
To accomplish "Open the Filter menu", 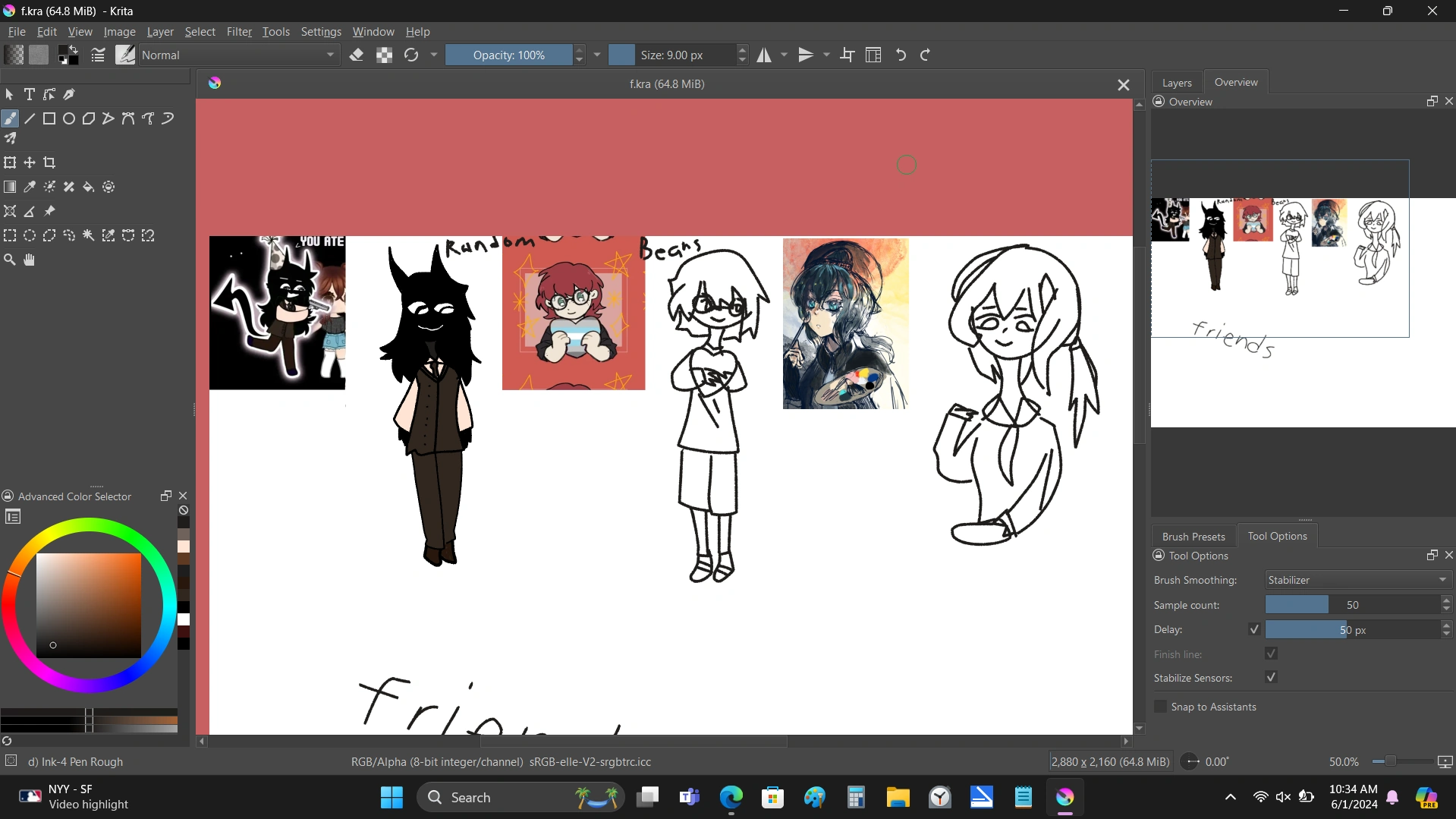I will tap(239, 31).
